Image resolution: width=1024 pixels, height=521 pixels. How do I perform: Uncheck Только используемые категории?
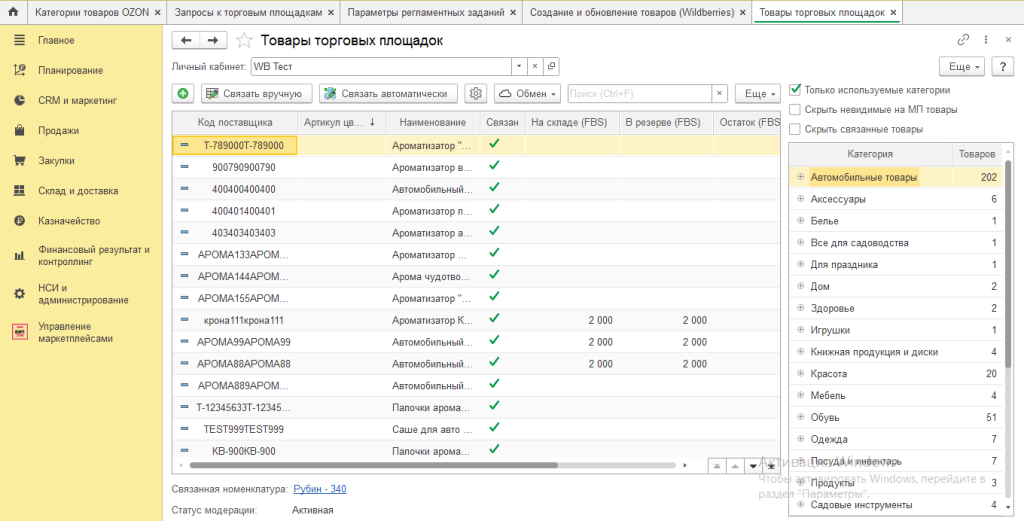[795, 89]
